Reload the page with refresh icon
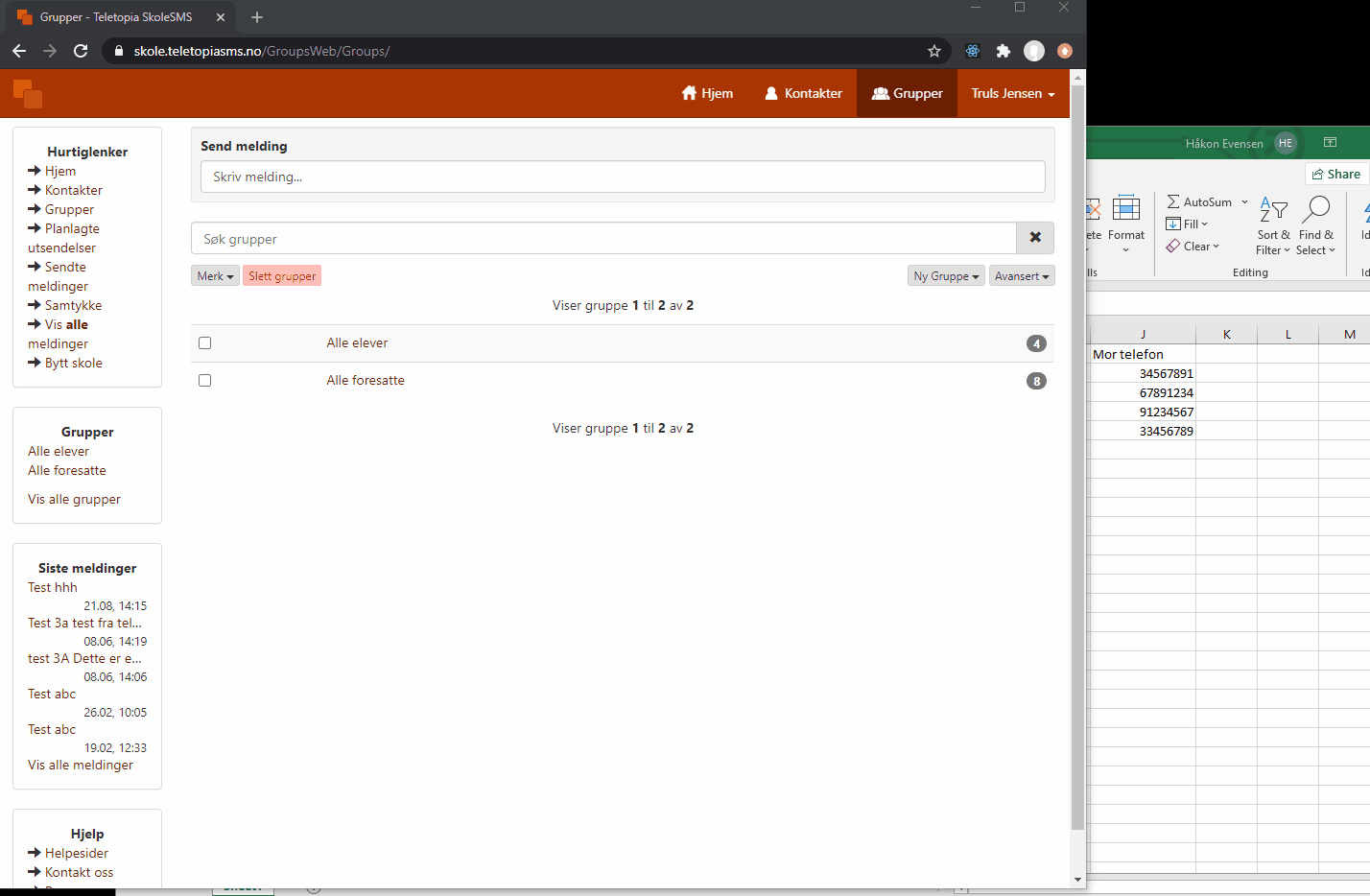 [x=81, y=51]
